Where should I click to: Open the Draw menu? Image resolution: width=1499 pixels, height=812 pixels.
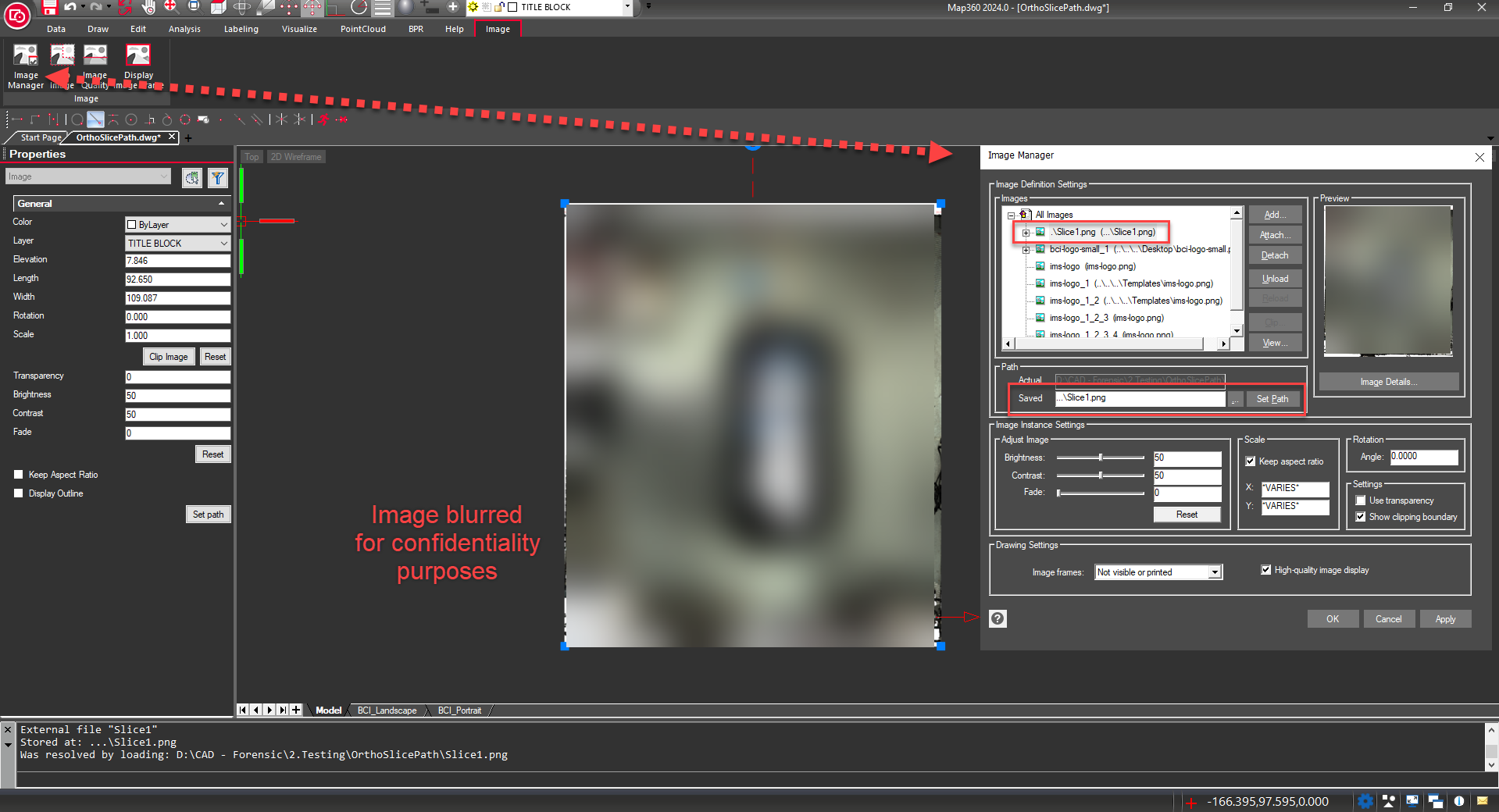[98, 29]
